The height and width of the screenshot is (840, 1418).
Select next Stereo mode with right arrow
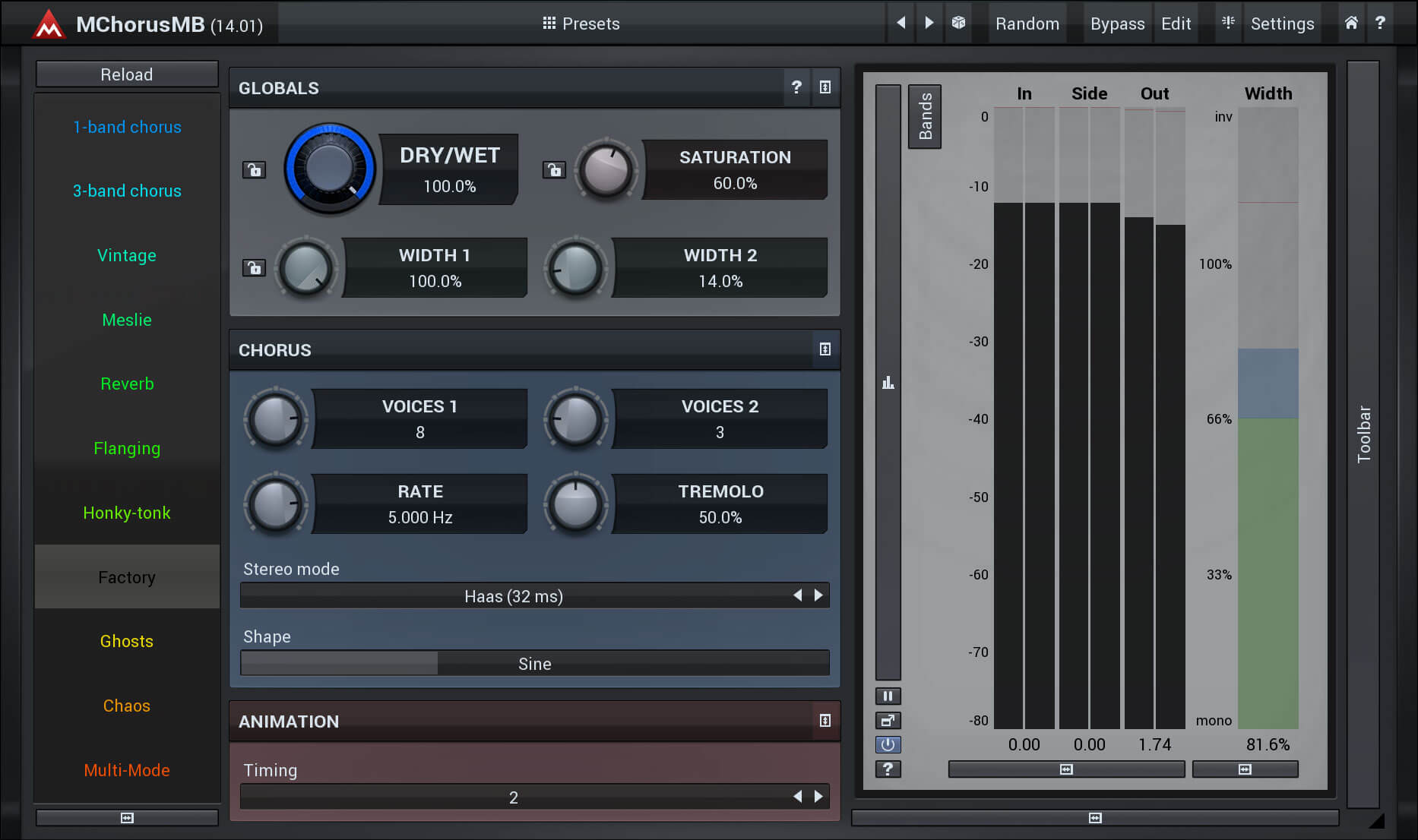coord(818,595)
